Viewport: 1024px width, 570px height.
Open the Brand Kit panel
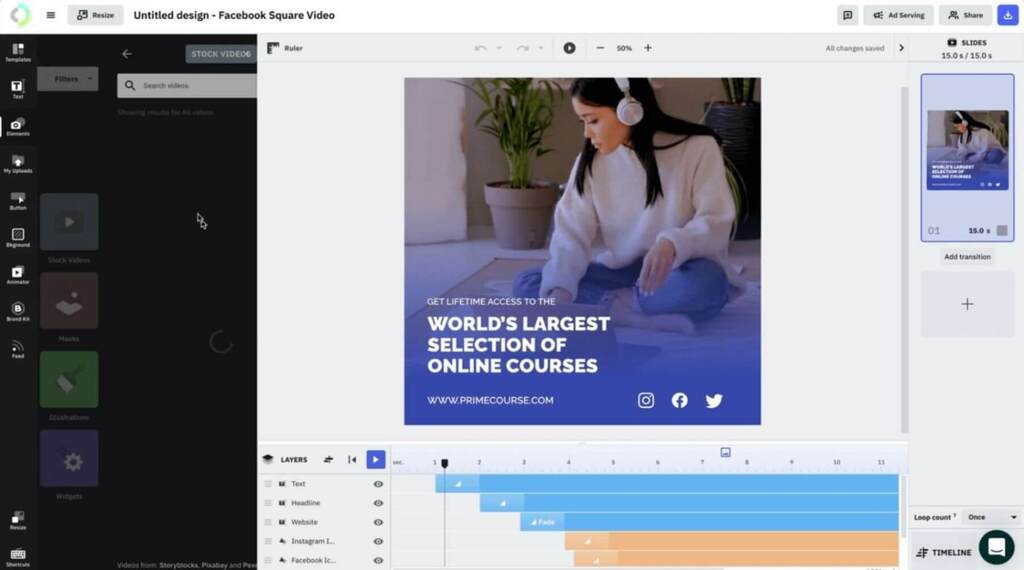point(17,311)
